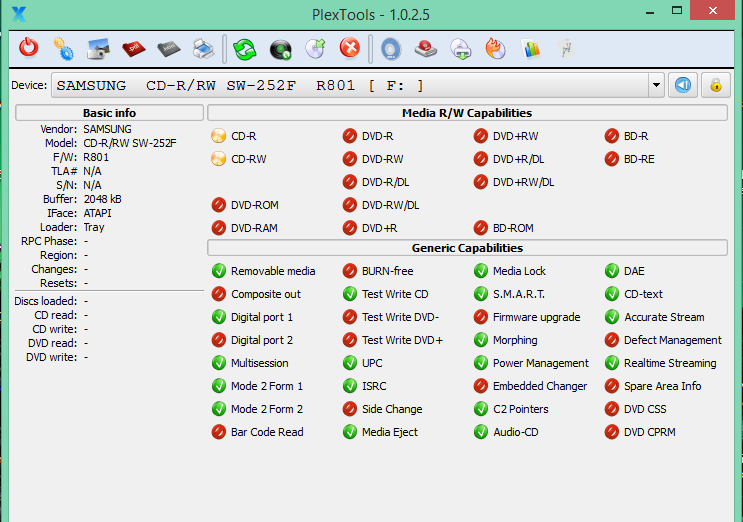Screen dimensions: 743x522
Task: Click the red power icon in toolbar
Action: (x=29, y=48)
